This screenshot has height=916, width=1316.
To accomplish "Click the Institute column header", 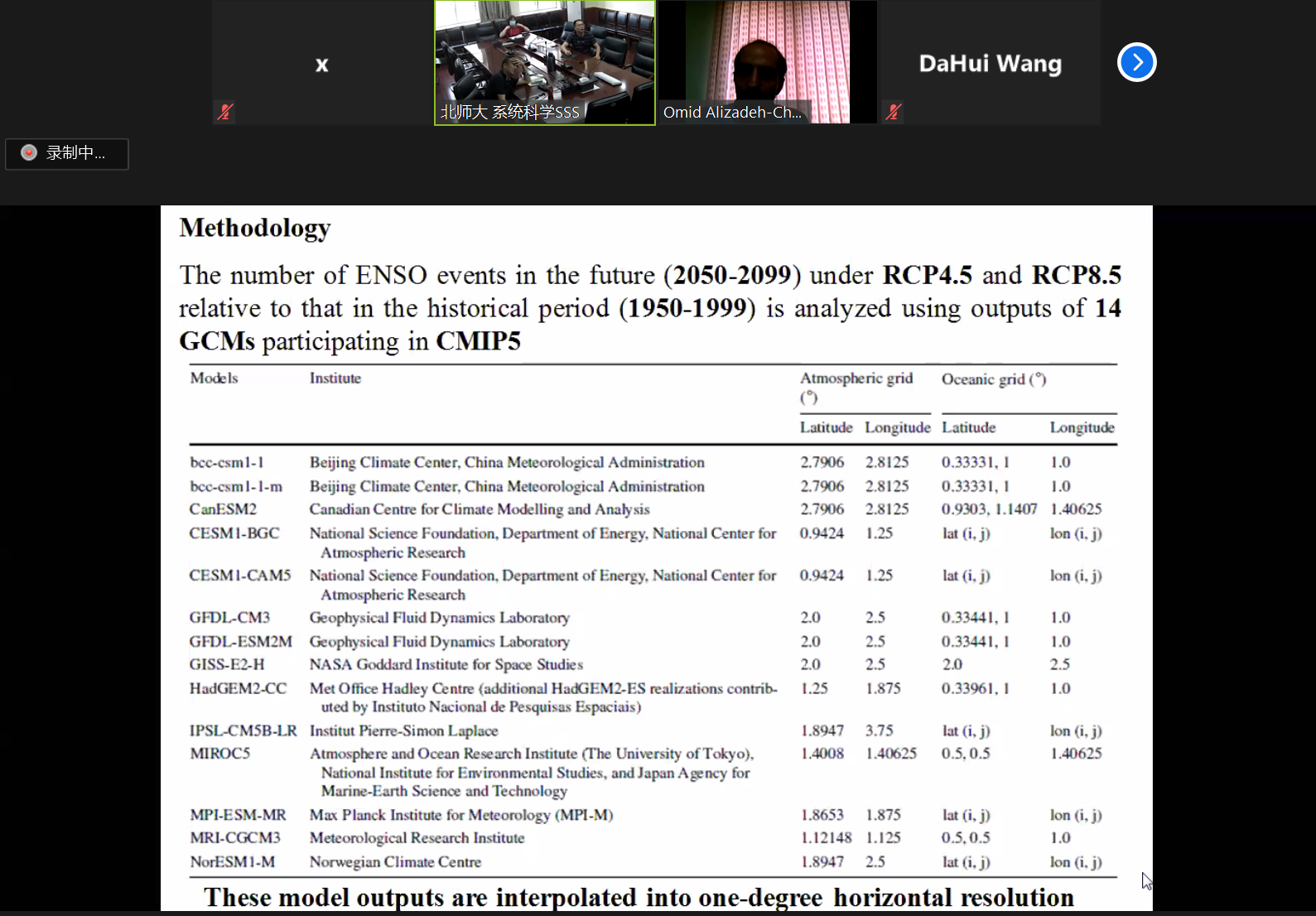I will click(x=335, y=378).
